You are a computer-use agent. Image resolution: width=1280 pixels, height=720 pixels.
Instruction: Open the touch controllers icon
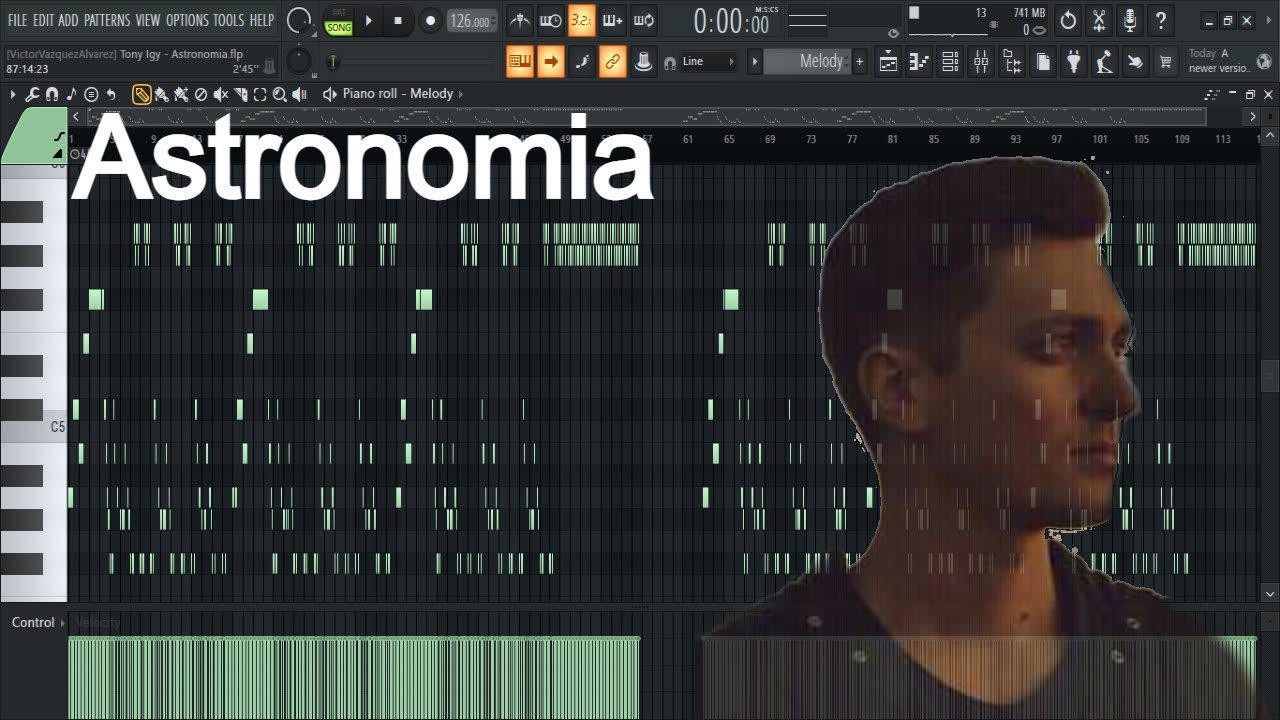(1135, 63)
